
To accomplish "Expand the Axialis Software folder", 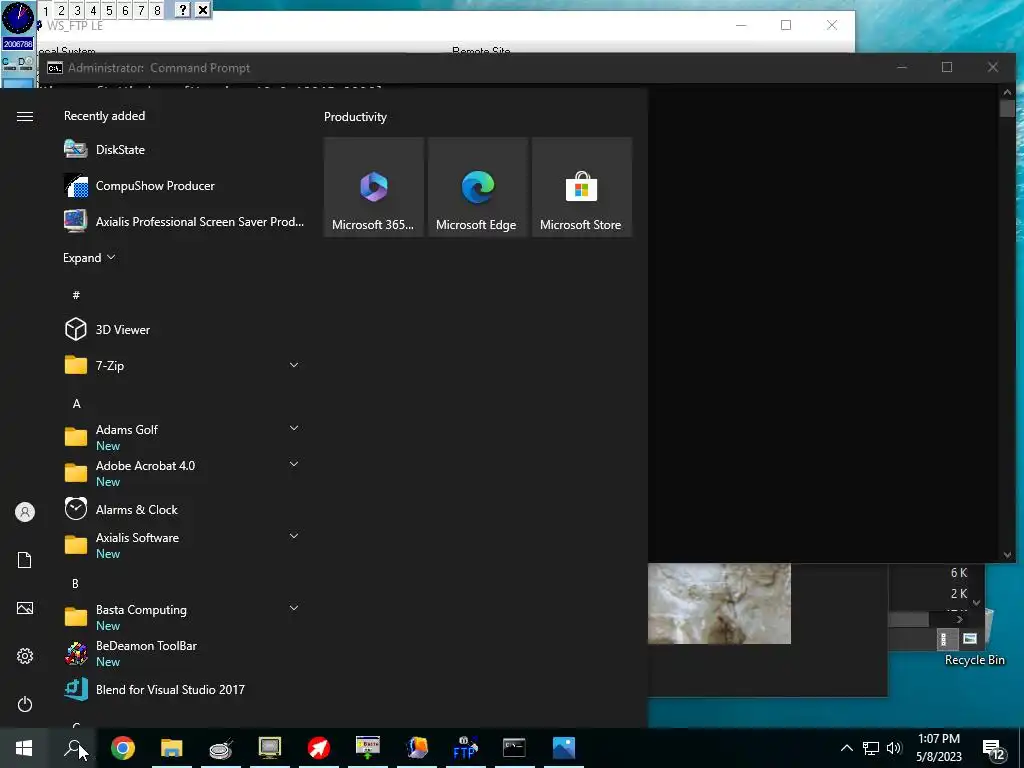I will (x=294, y=536).
